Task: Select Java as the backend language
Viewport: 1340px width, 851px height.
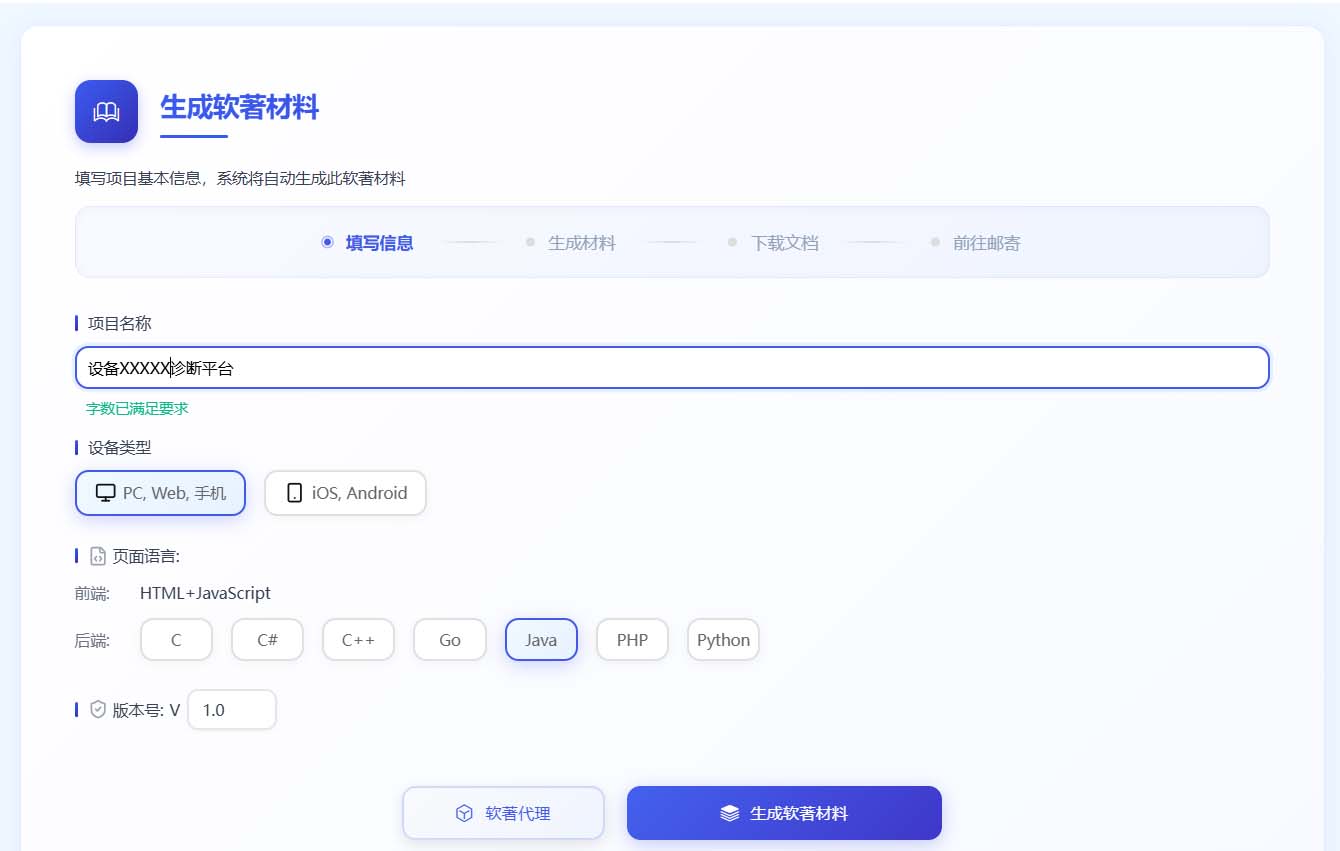Action: coord(541,639)
